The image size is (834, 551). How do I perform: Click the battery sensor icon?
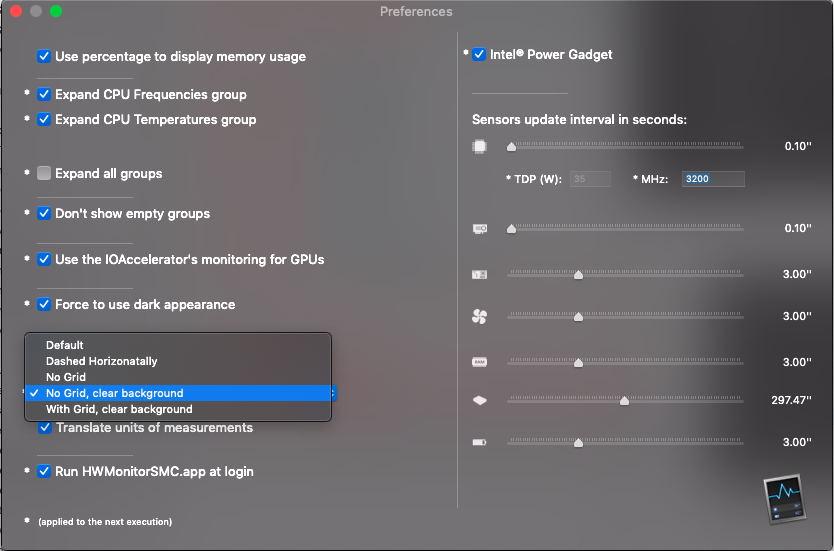(479, 442)
